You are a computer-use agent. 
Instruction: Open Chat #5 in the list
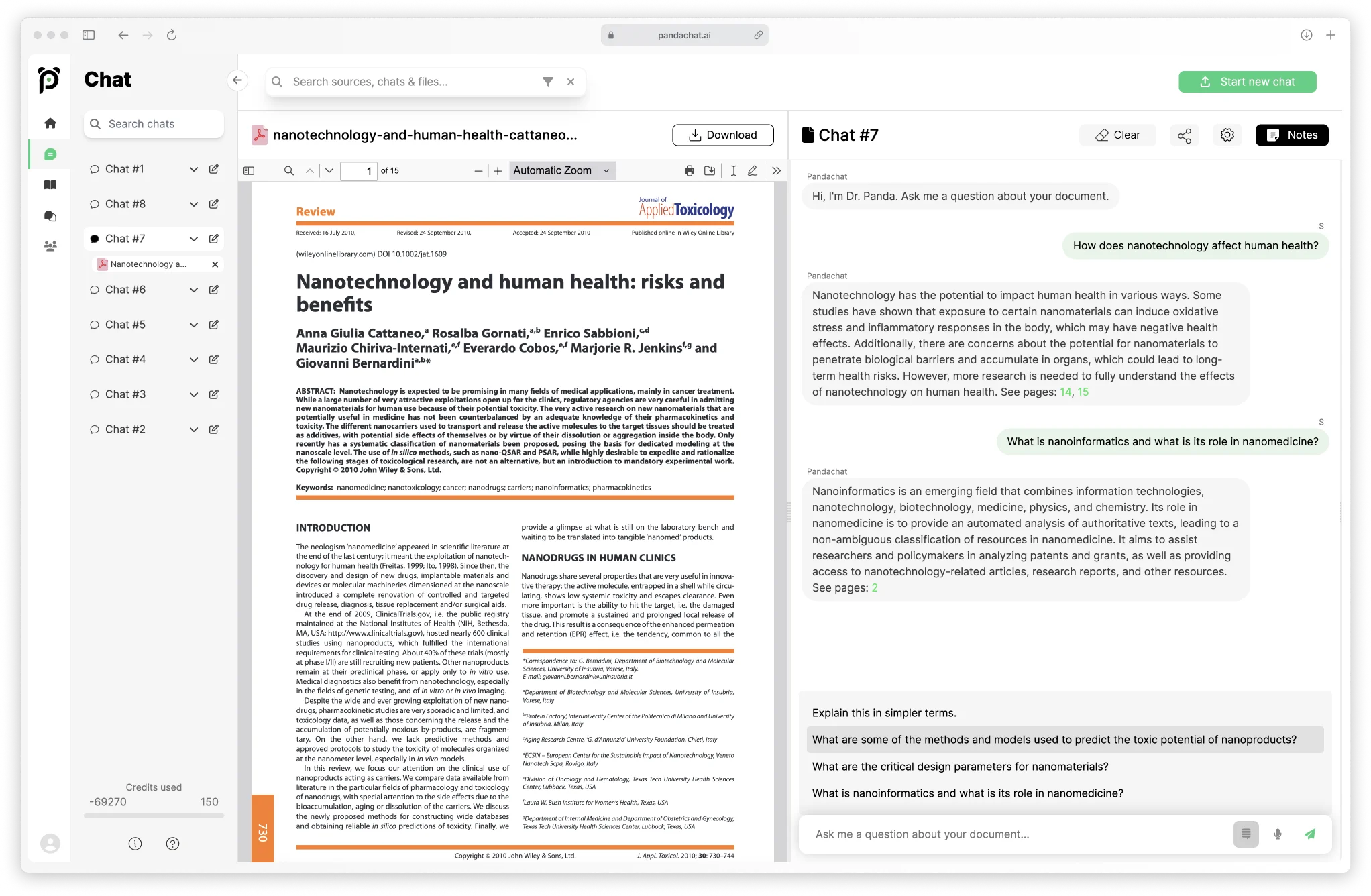point(125,325)
